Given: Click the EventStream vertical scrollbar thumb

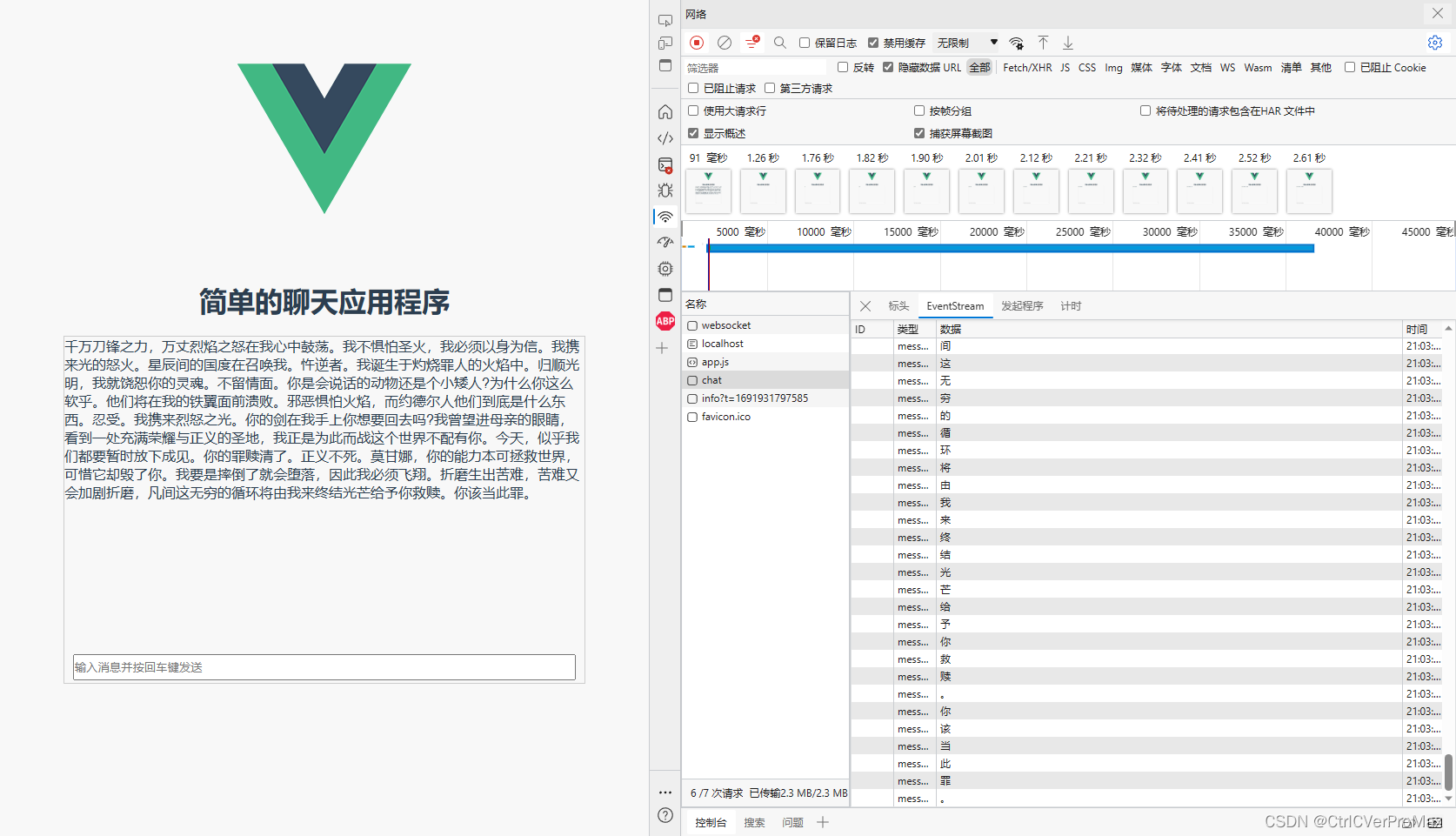Looking at the screenshot, I should (1448, 772).
